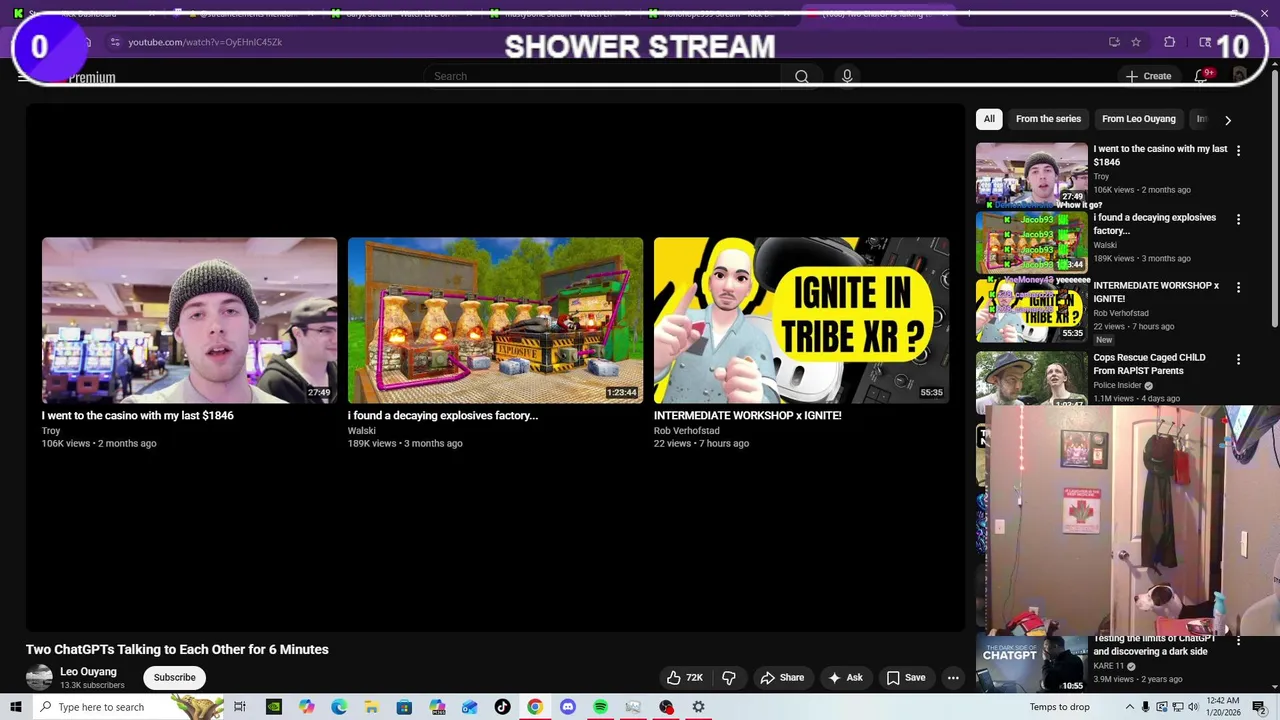Viewport: 1280px width, 720px height.
Task: Open Settings gear in taskbar
Action: pyautogui.click(x=698, y=707)
